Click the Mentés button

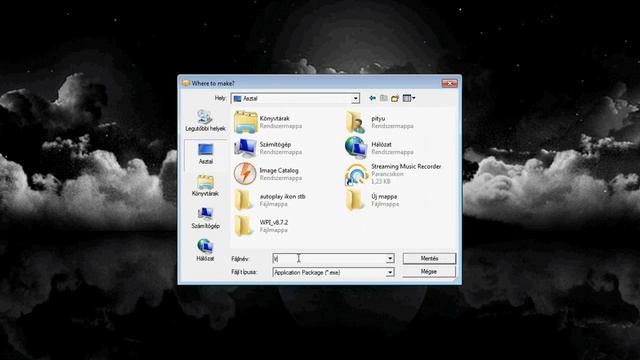[x=429, y=258]
